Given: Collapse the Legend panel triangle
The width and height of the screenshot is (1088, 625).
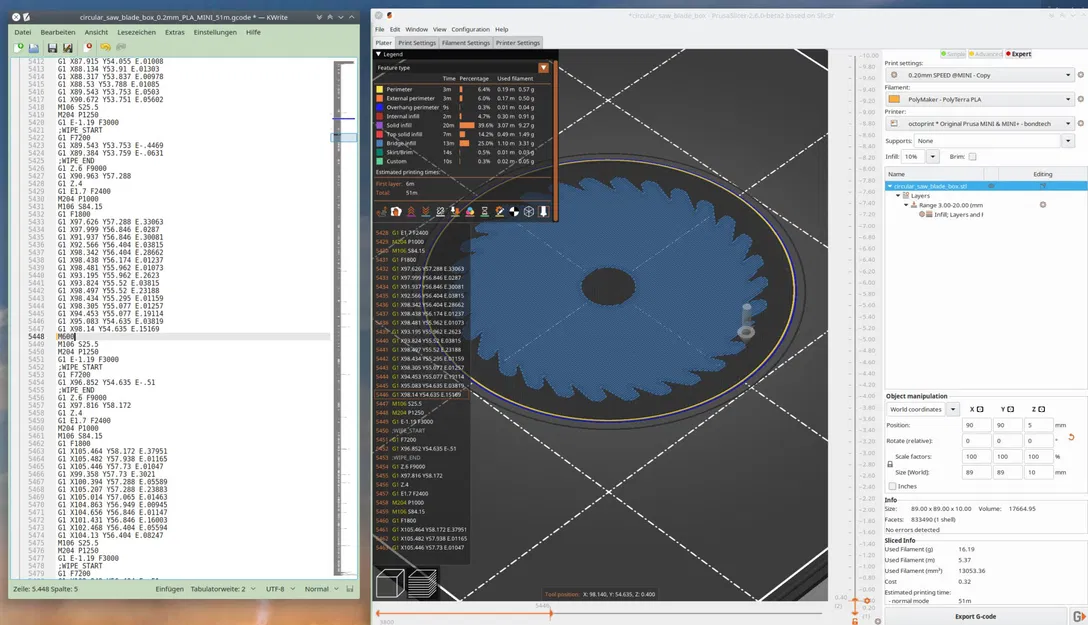Looking at the screenshot, I should click(x=378, y=54).
